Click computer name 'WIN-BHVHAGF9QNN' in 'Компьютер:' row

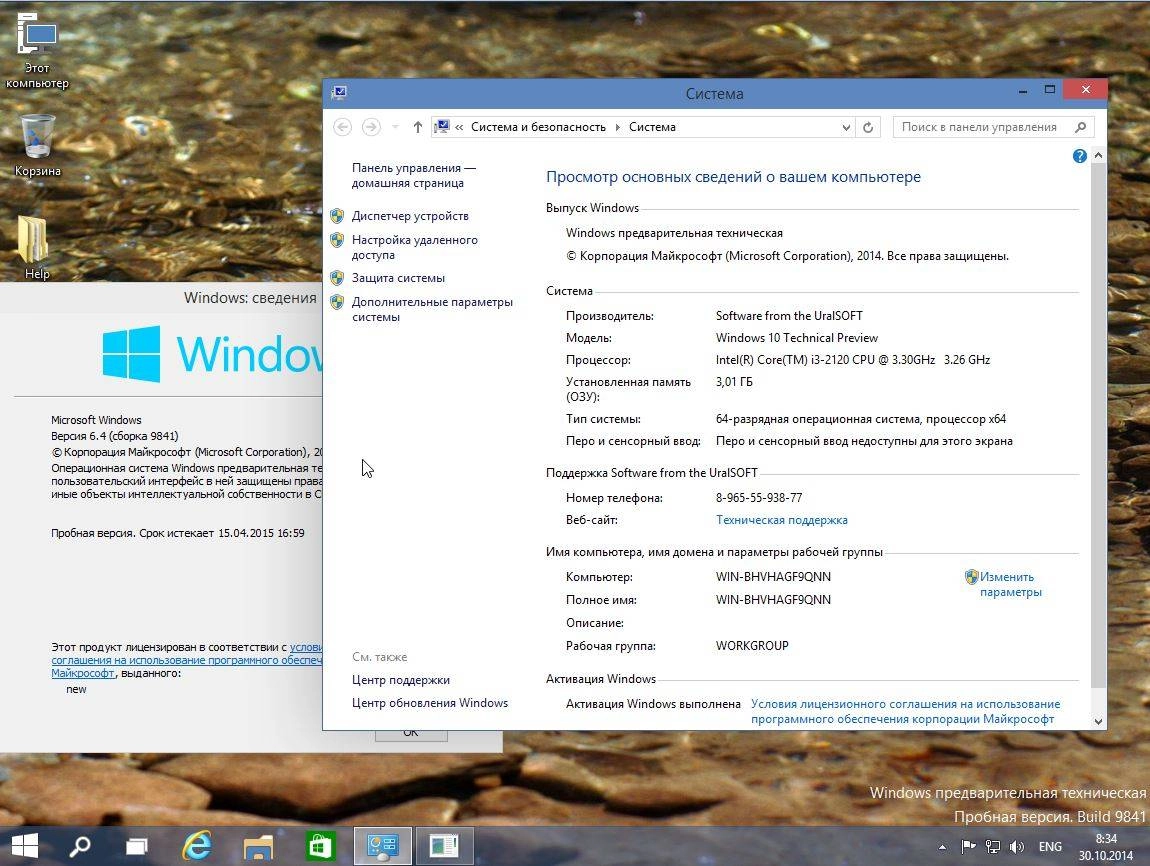[x=773, y=577]
